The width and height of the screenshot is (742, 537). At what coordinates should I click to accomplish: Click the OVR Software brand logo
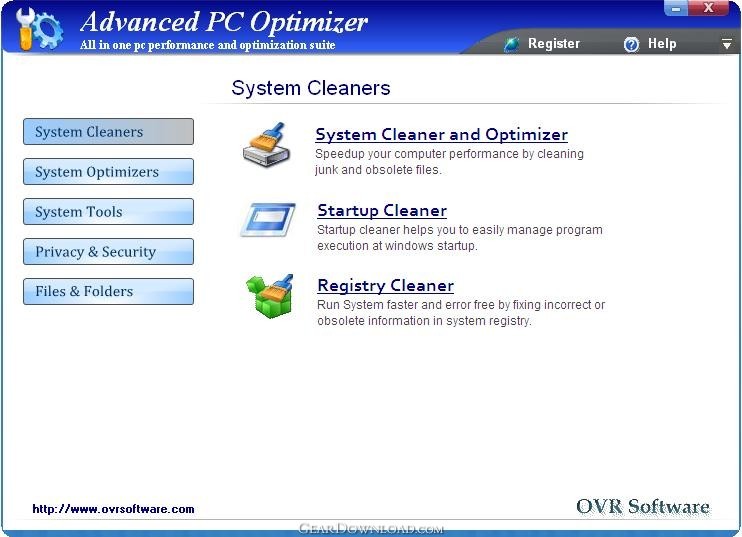643,507
